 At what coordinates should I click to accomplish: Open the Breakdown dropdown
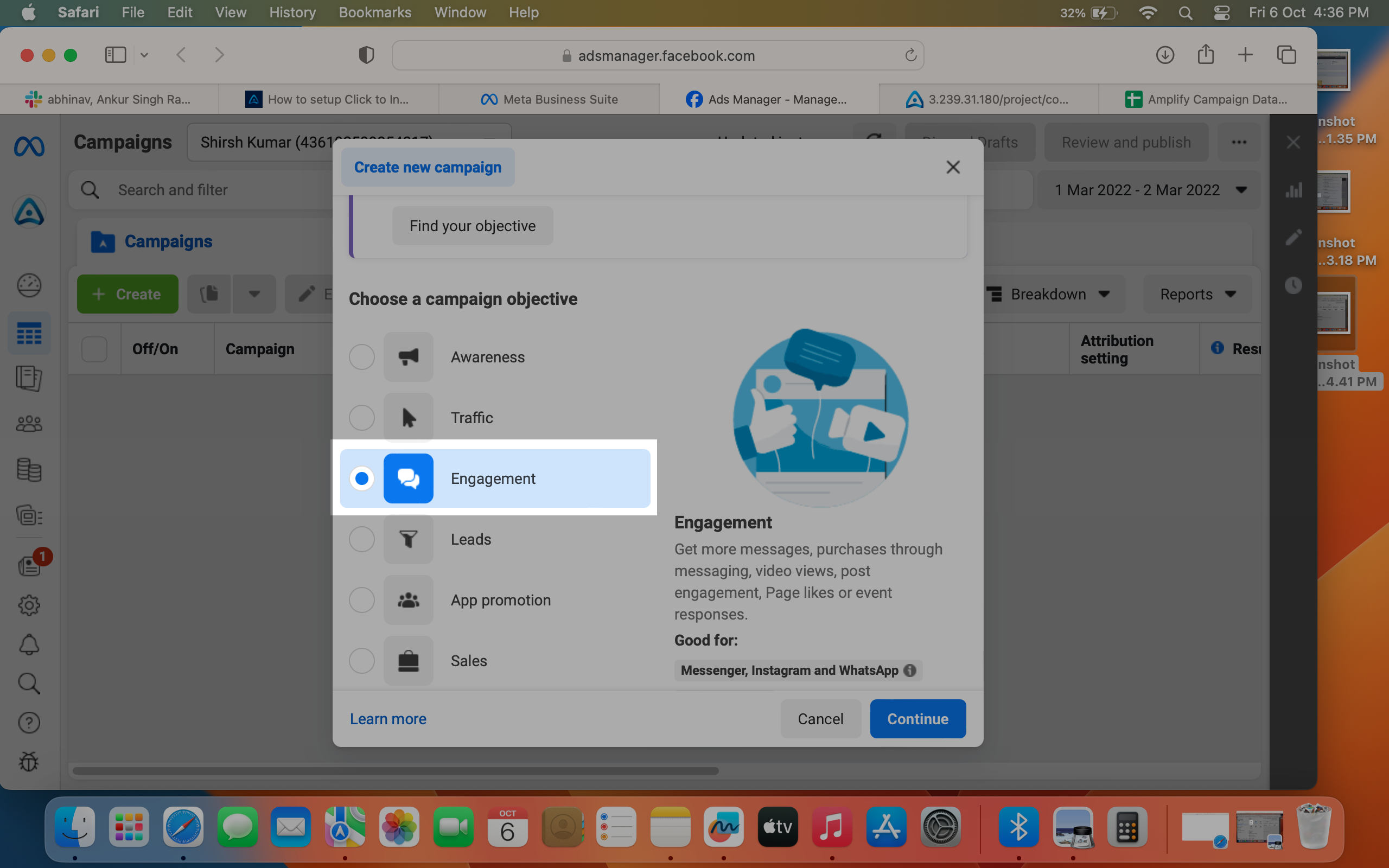pos(1048,294)
